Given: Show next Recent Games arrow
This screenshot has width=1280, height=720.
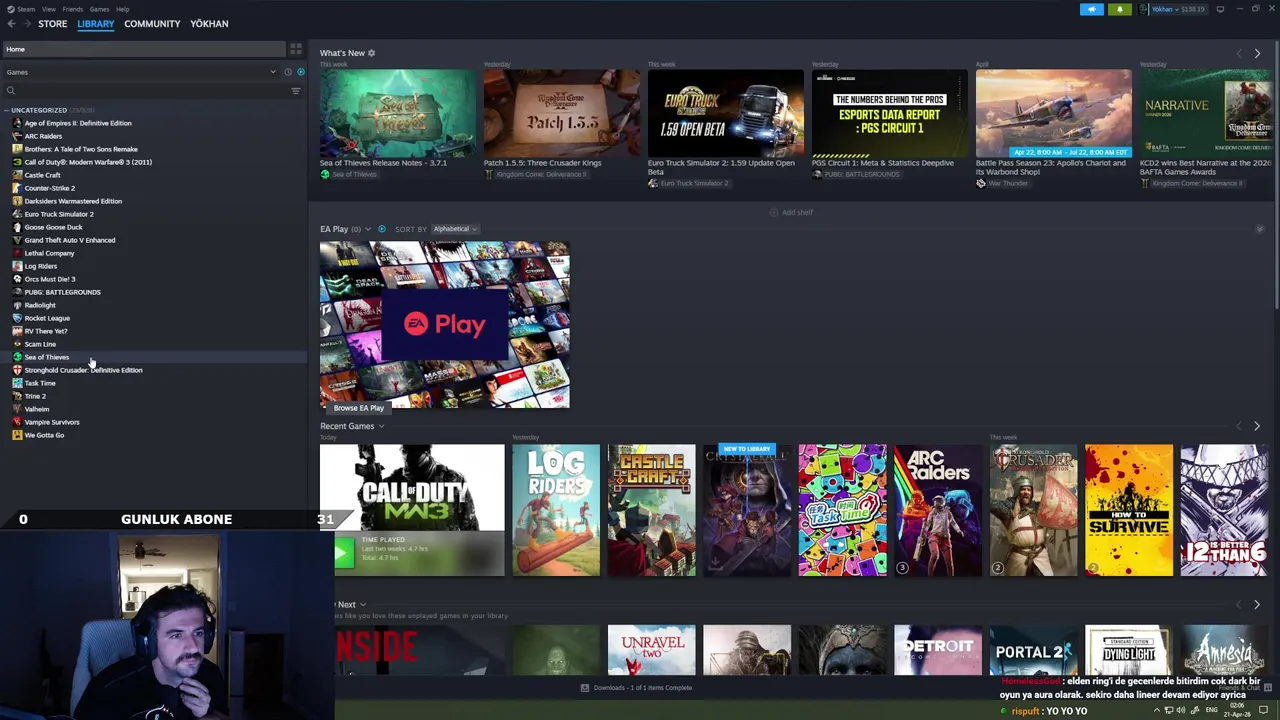Looking at the screenshot, I should point(1257,426).
